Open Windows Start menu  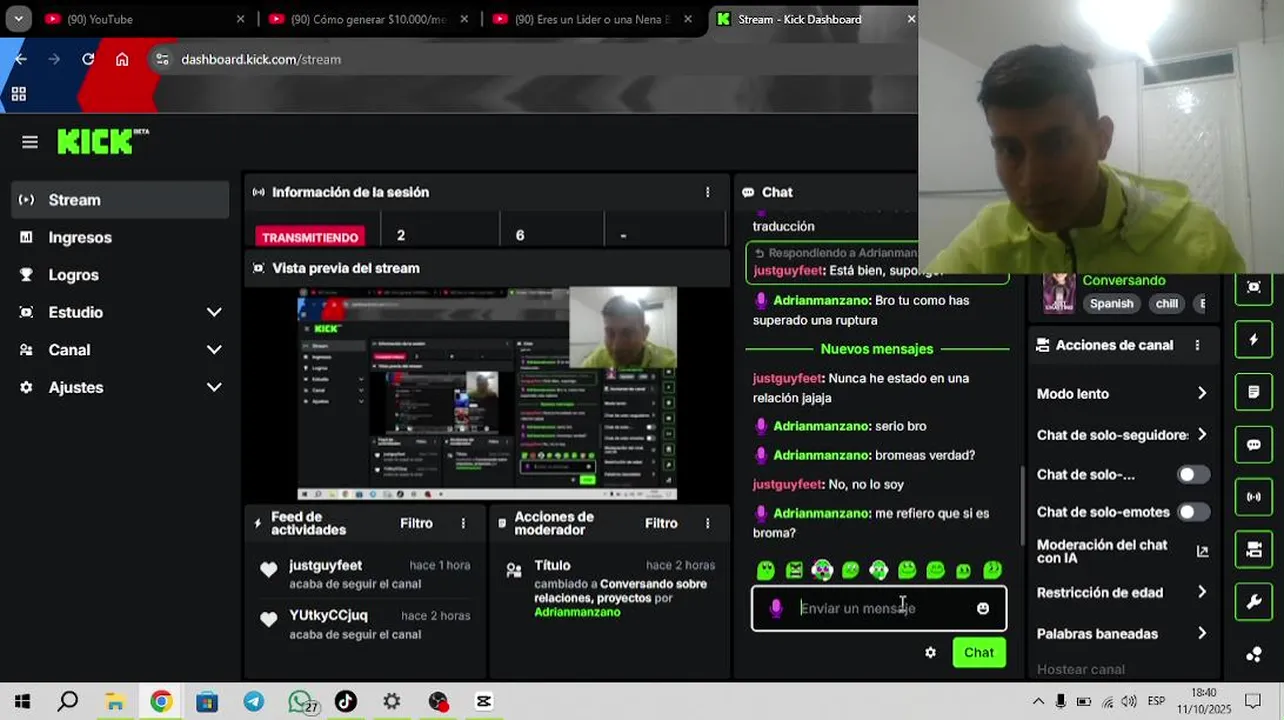coord(21,702)
